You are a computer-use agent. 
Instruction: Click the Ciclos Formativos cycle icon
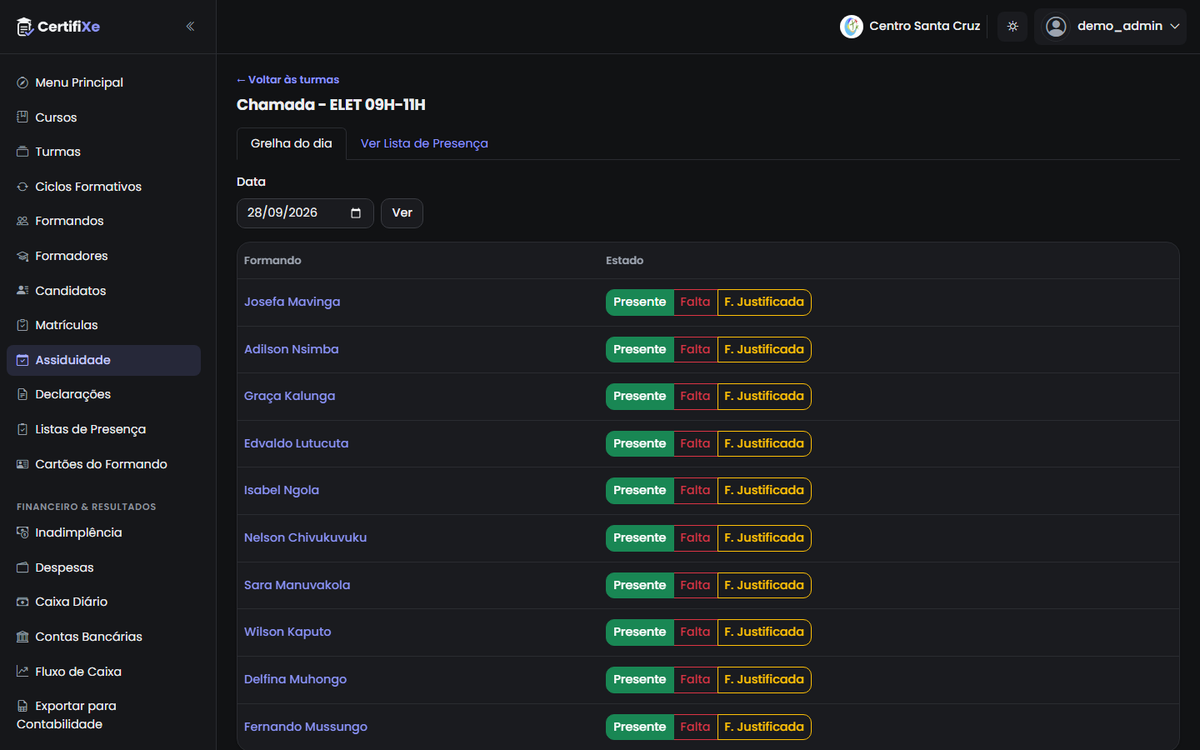(x=23, y=187)
